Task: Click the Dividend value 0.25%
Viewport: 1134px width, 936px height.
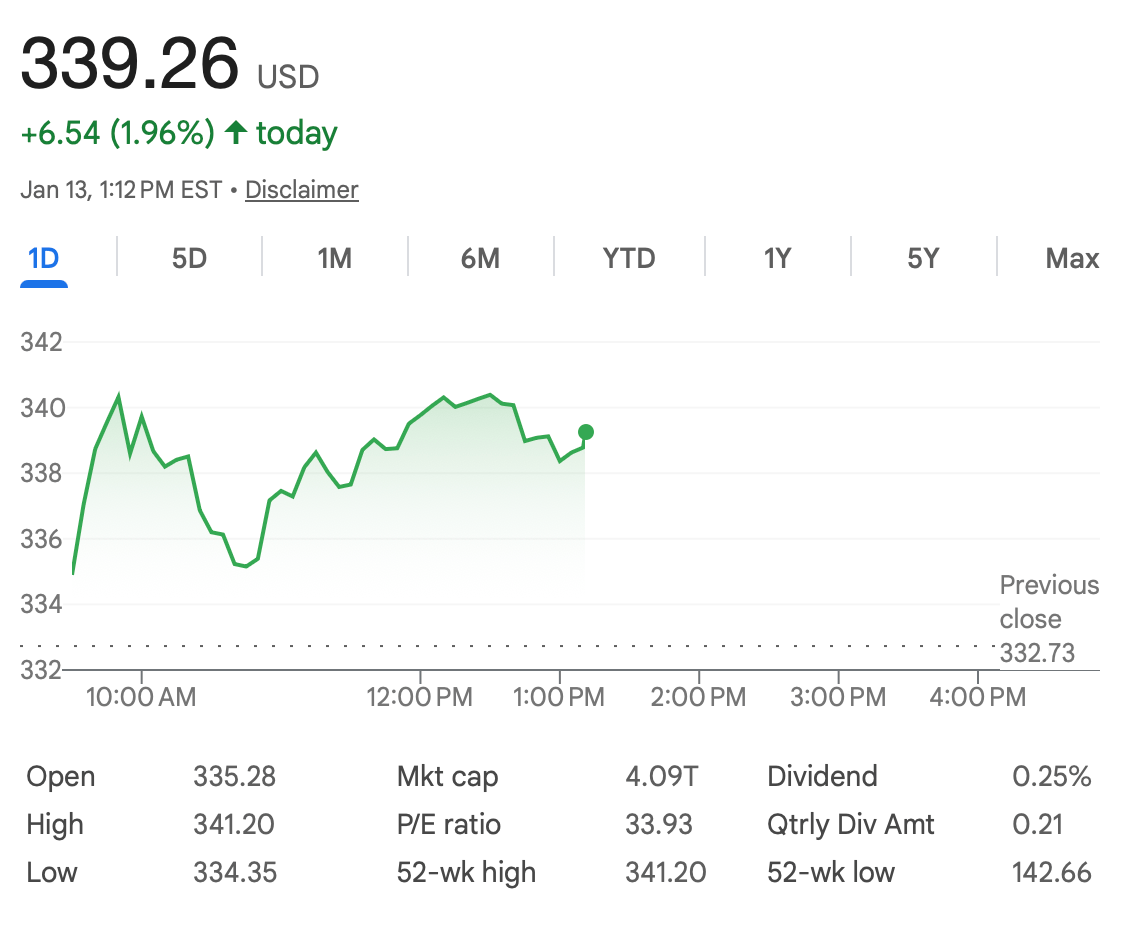Action: [1051, 776]
